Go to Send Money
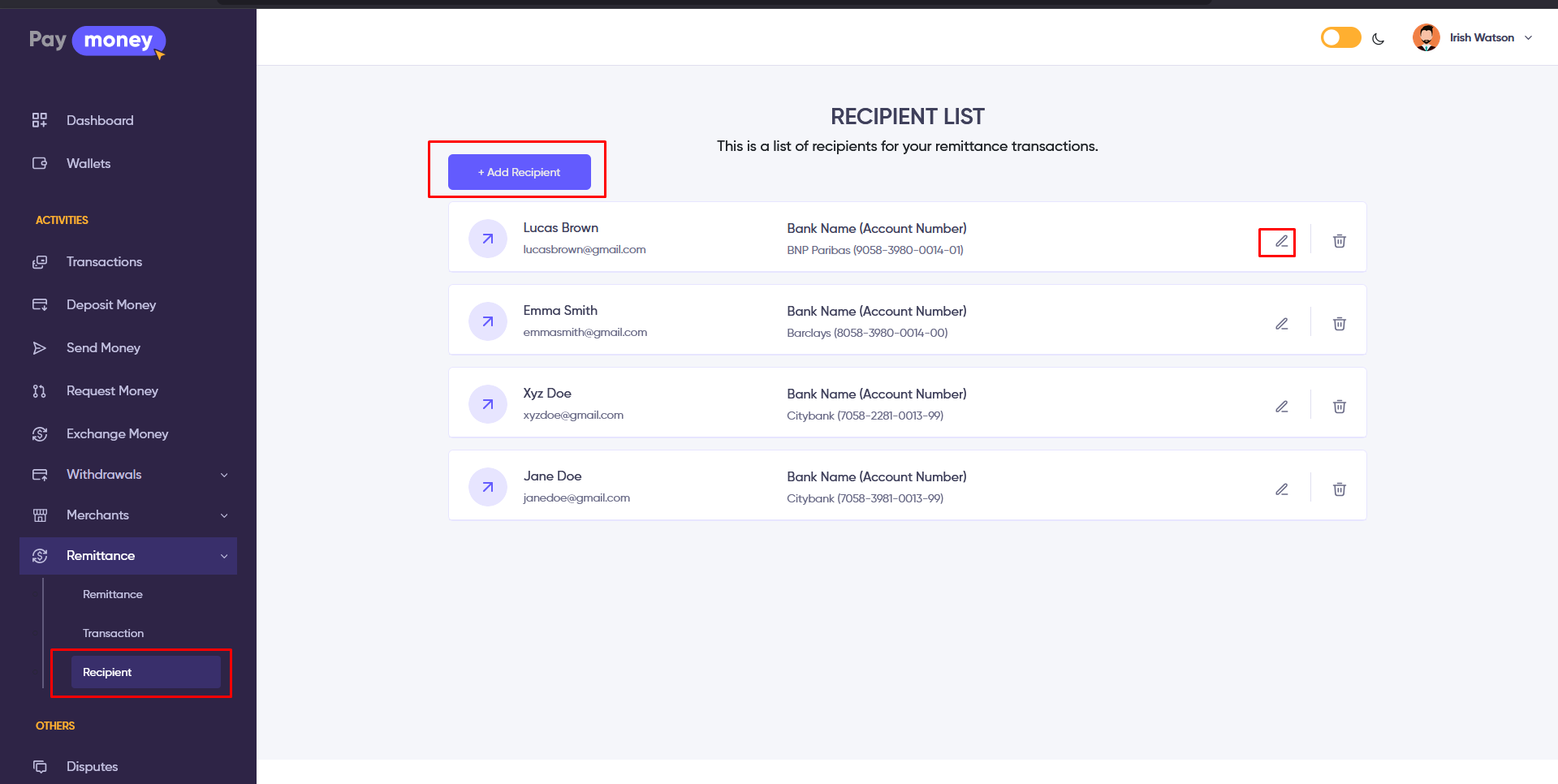The width and height of the screenshot is (1558, 784). coord(103,347)
